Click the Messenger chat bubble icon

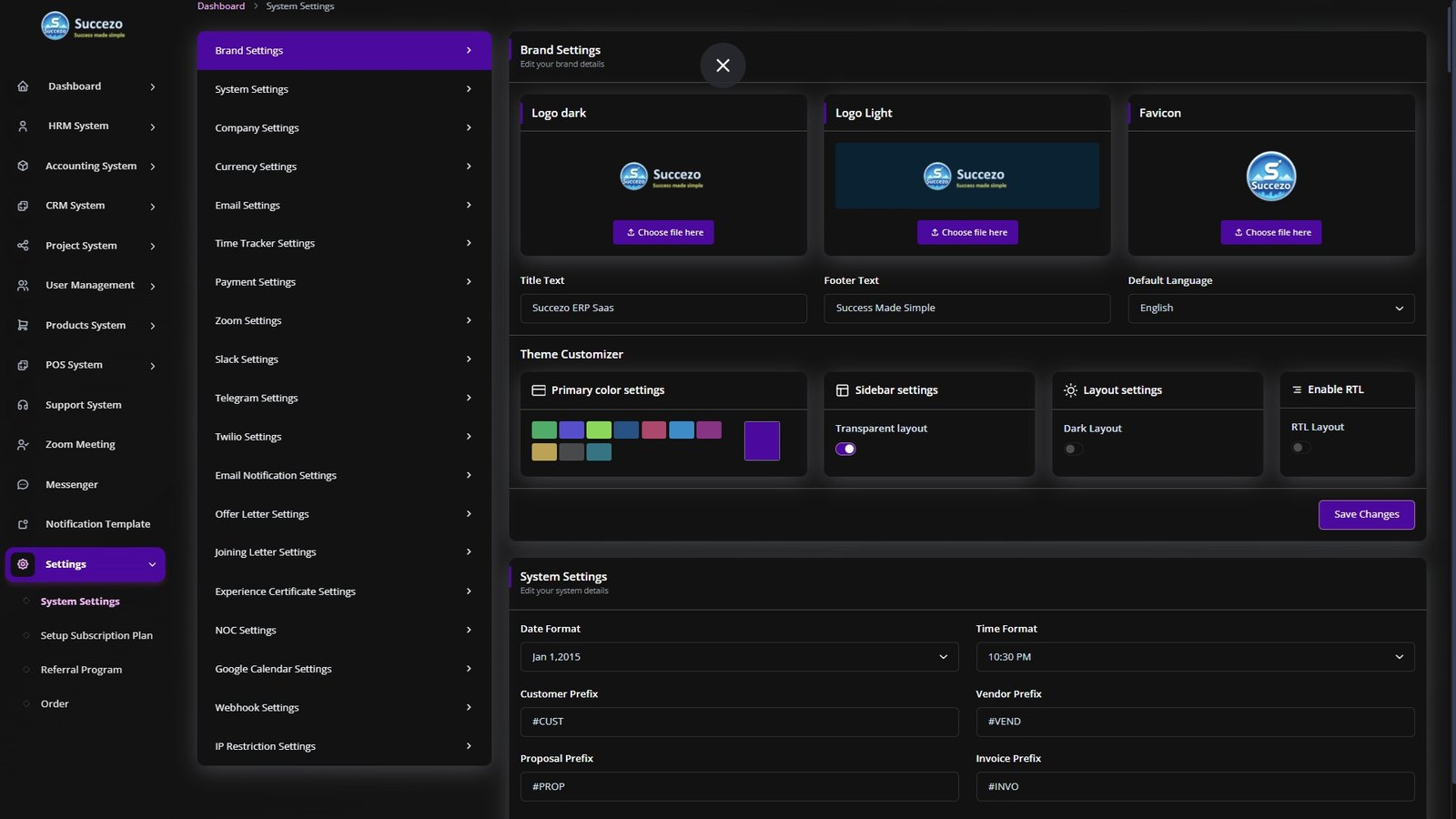(23, 484)
